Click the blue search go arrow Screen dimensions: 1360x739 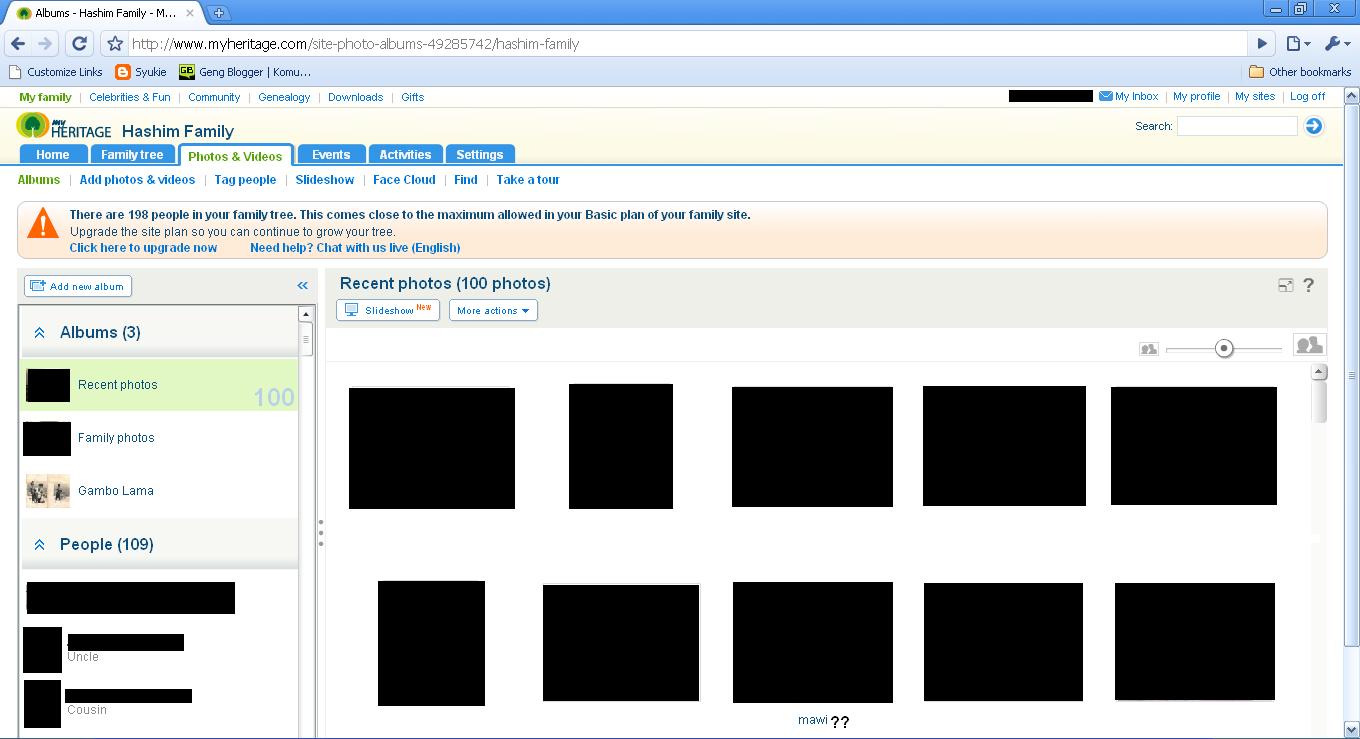pos(1314,126)
